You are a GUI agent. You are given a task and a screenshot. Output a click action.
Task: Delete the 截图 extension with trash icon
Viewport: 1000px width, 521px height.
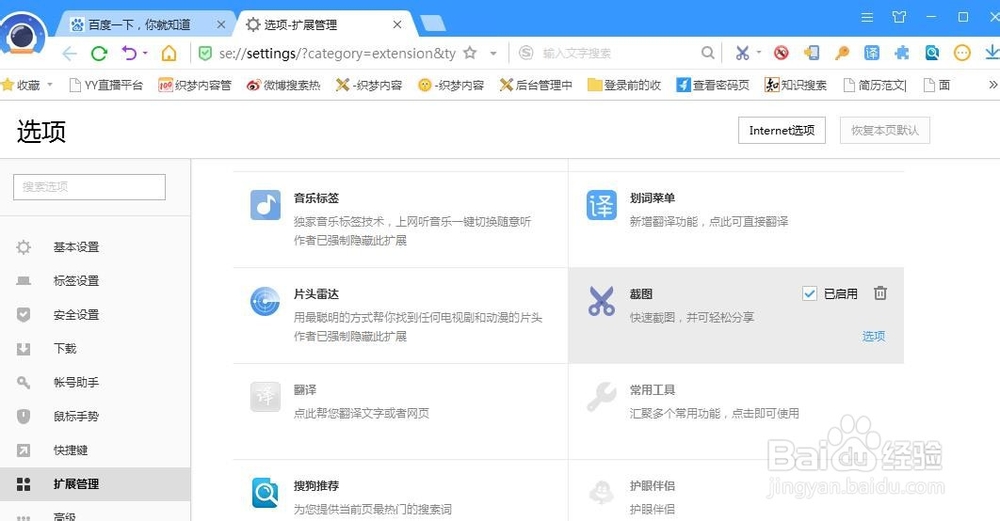pyautogui.click(x=880, y=293)
